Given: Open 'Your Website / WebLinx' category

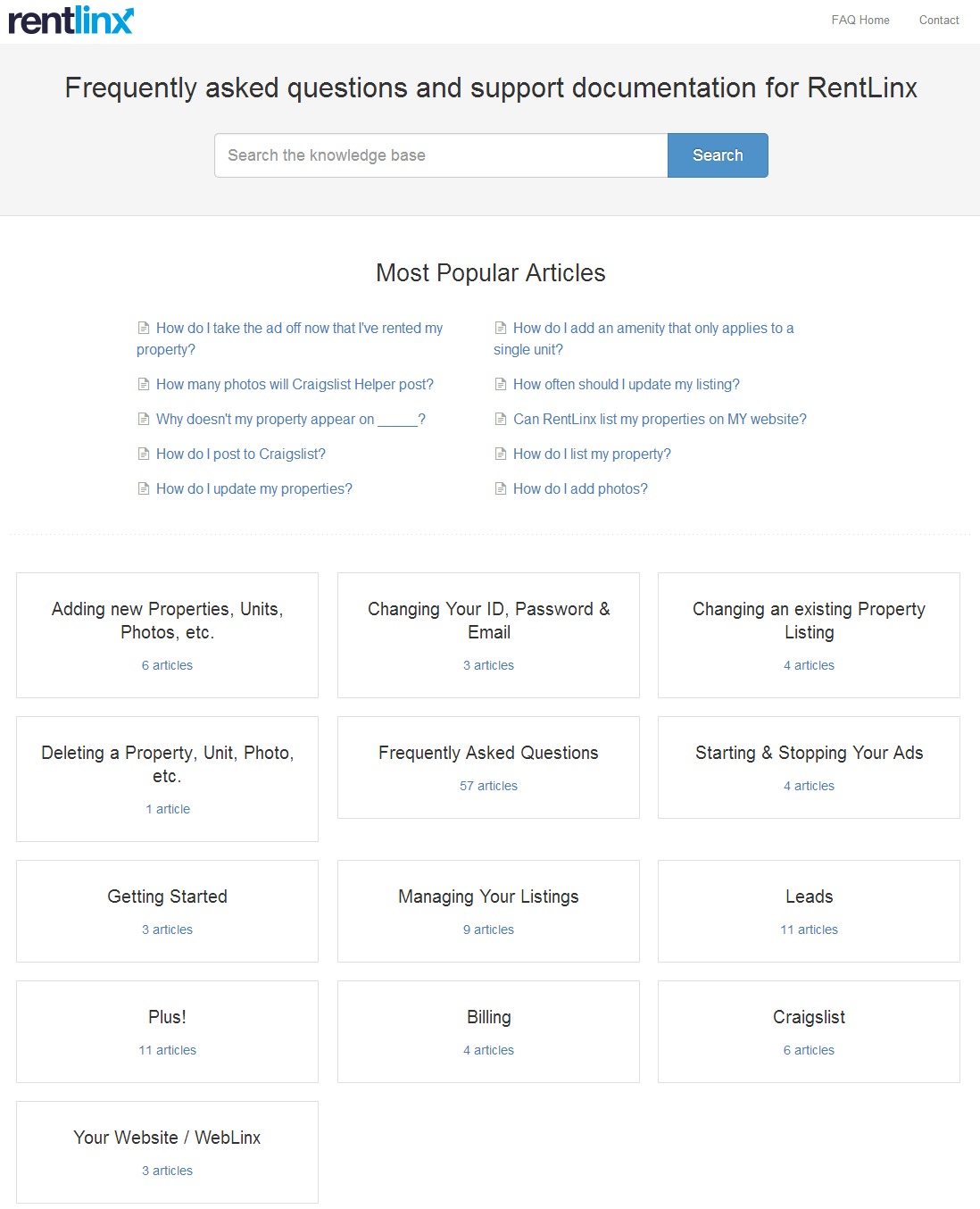Looking at the screenshot, I should [x=167, y=1138].
